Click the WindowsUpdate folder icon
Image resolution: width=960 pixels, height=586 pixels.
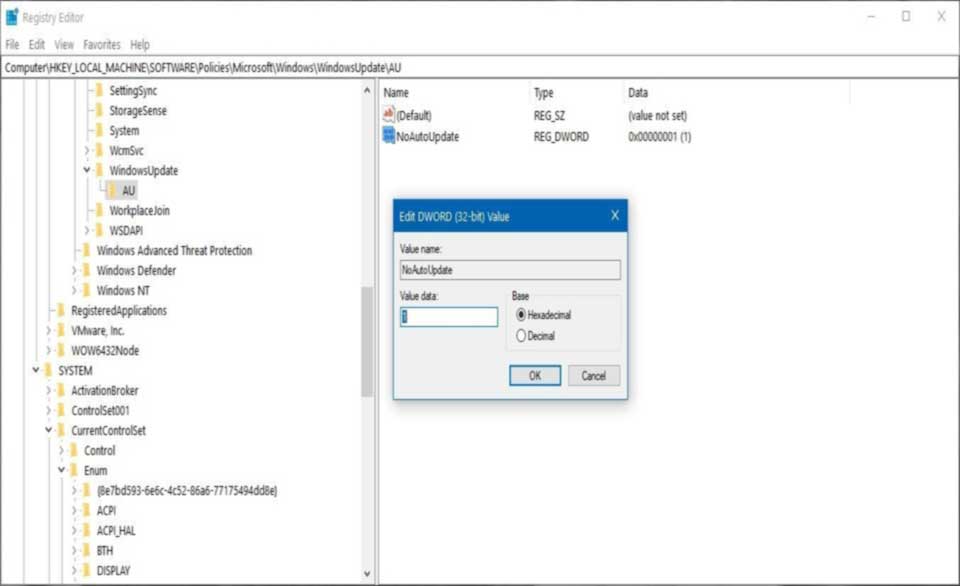click(99, 170)
